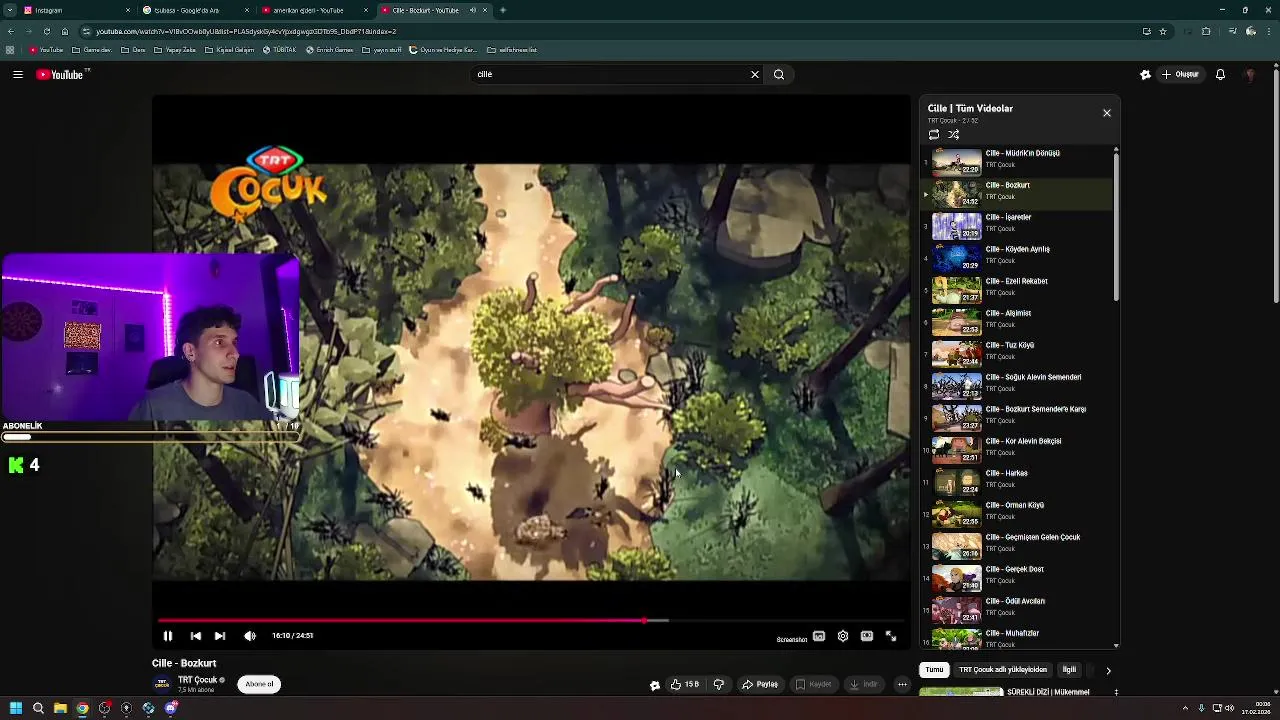Select the Tümü filter chip
The image size is (1280, 720).
[x=934, y=670]
